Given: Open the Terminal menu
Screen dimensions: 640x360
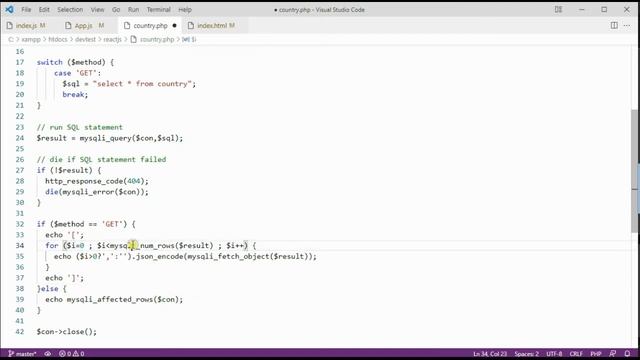Looking at the screenshot, I should 158,9.
